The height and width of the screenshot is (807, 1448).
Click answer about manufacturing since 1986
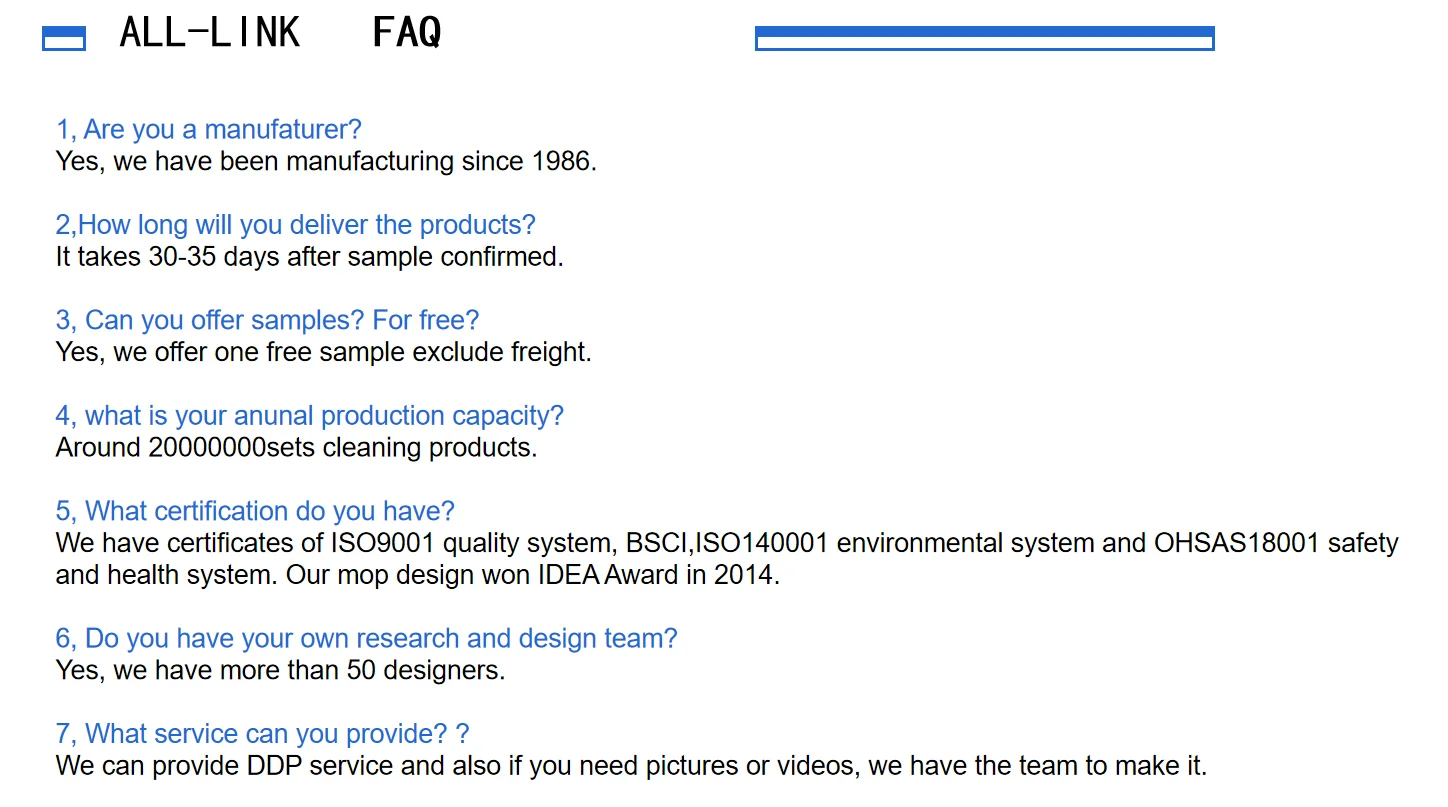click(x=326, y=161)
